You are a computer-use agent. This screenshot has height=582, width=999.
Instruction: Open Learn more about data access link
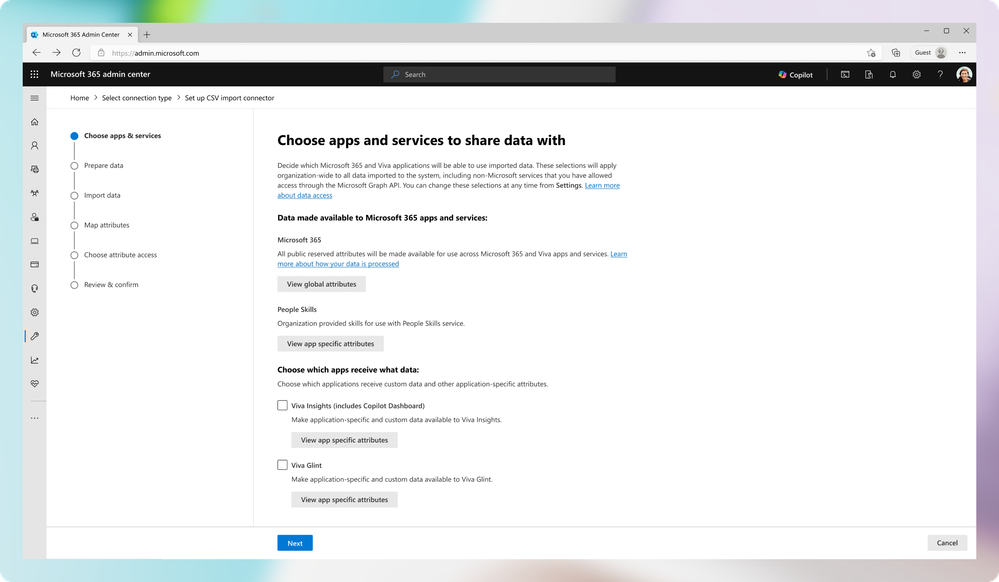[602, 186]
